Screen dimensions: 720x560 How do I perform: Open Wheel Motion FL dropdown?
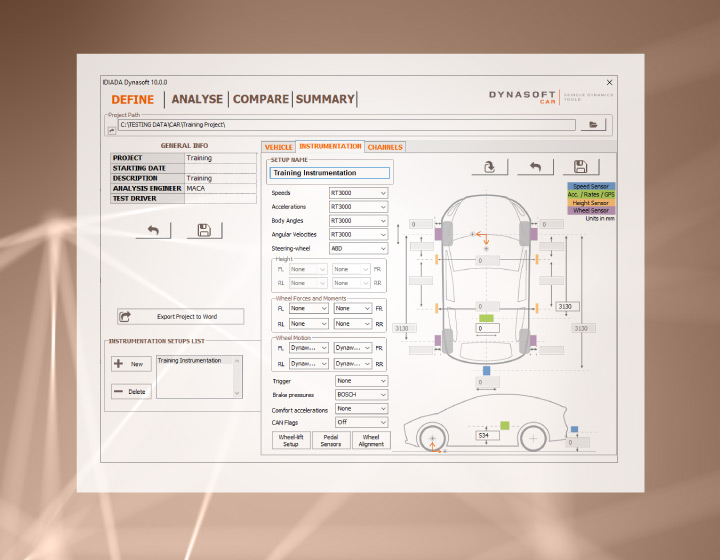point(309,348)
